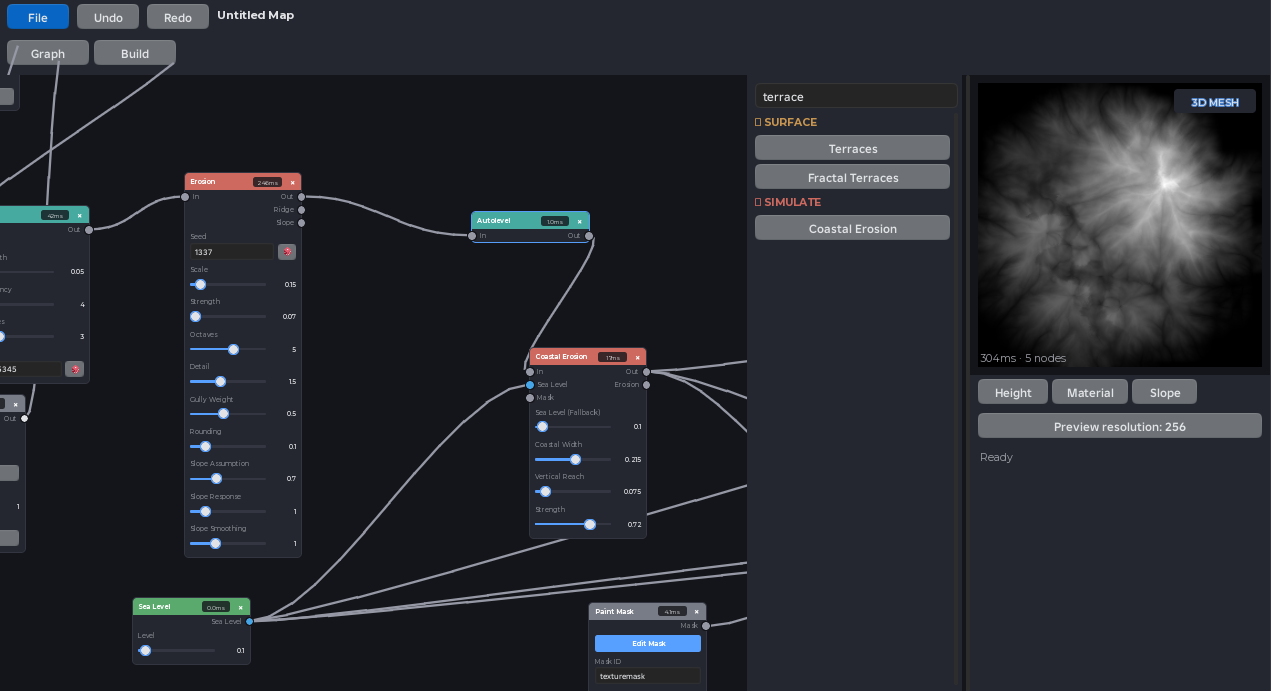Adjust the Slope Response slider

coord(228,511)
